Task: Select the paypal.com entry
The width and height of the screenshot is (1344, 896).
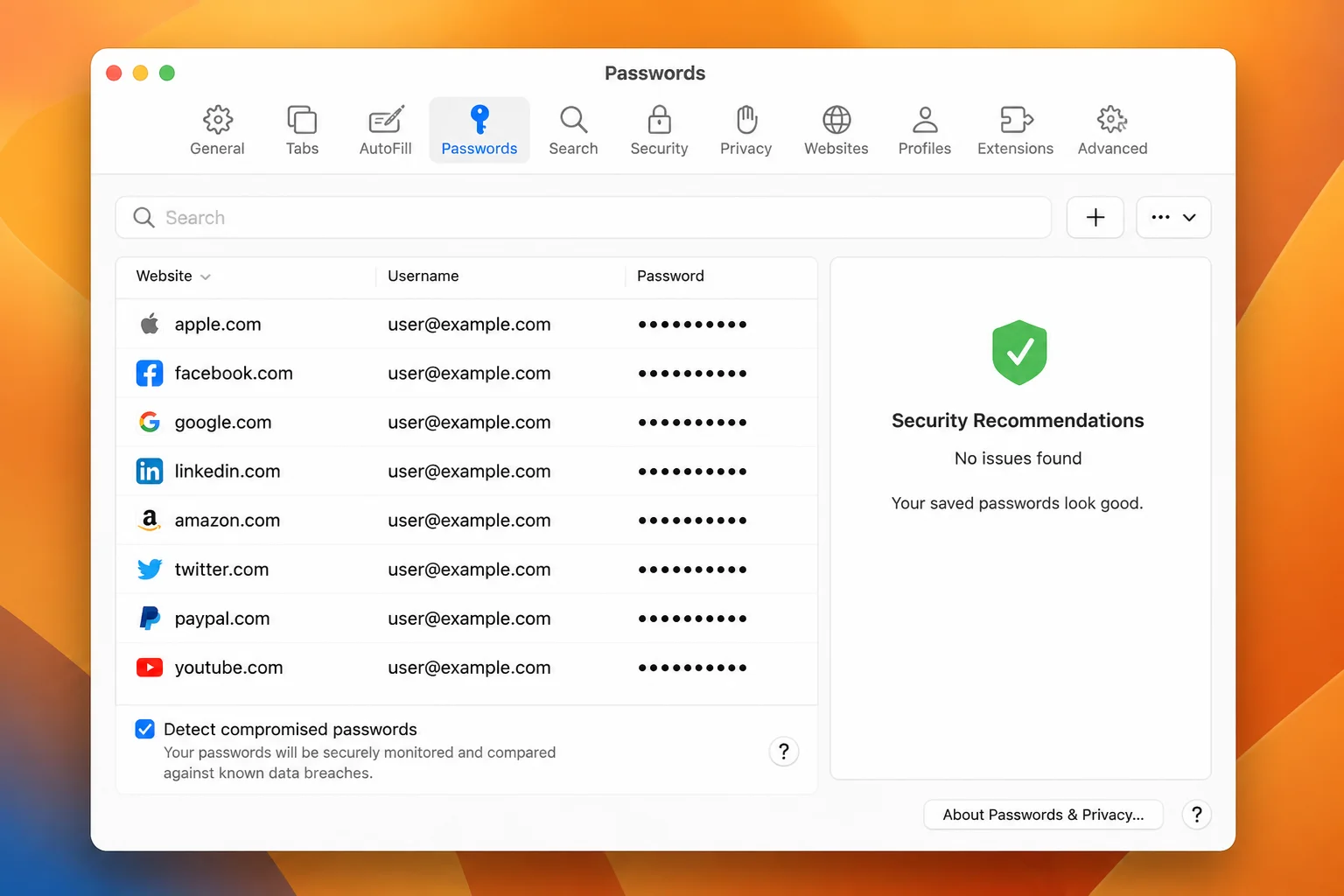Action: point(466,619)
